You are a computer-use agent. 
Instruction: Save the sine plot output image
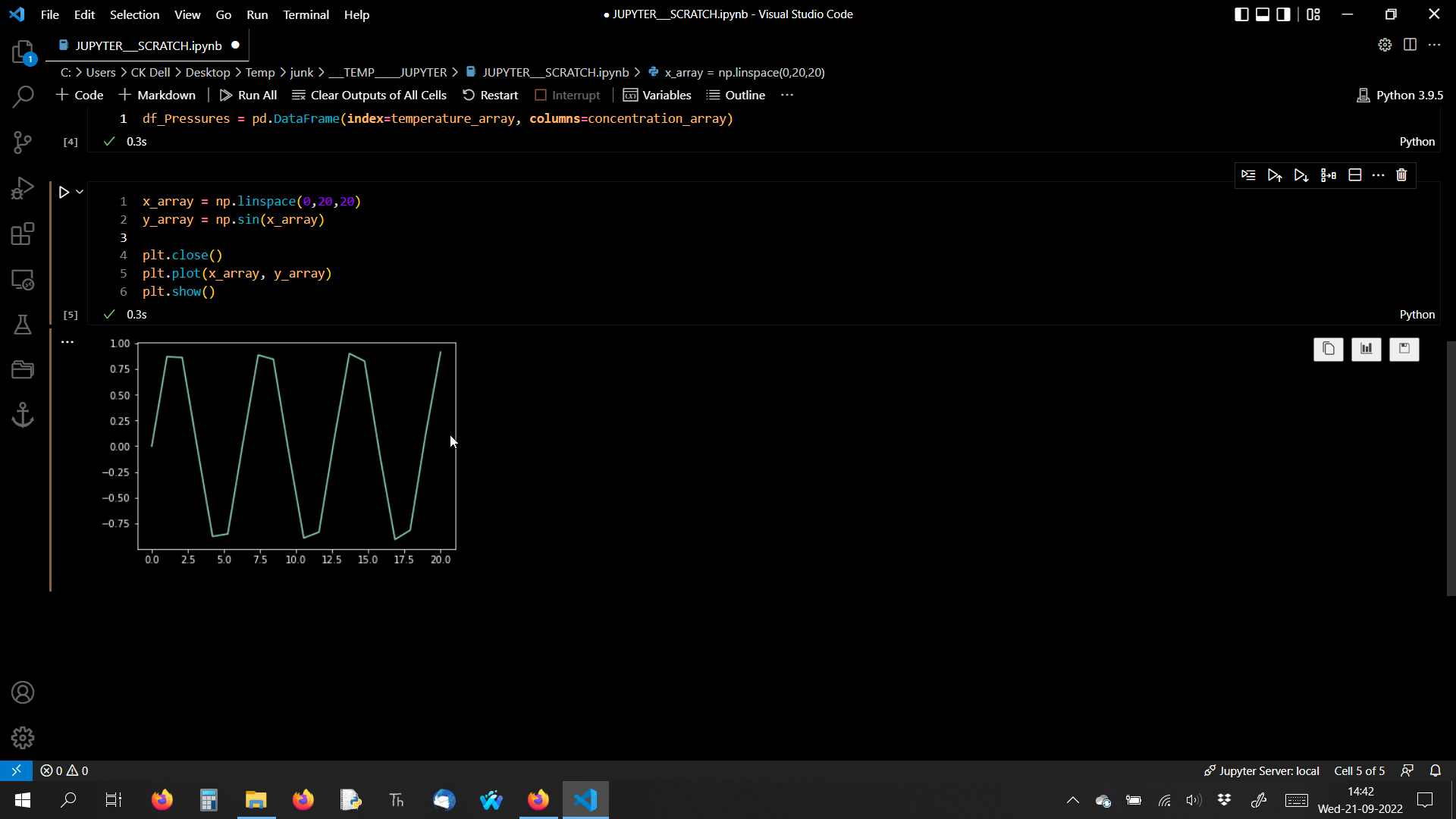[1404, 349]
